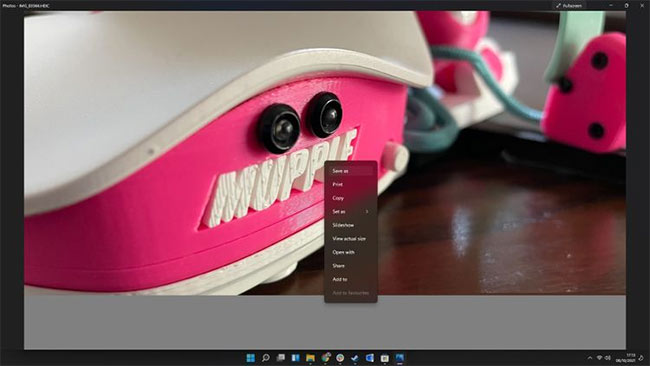Open the Widgets taskbar icon
650x366 pixels.
tap(296, 358)
